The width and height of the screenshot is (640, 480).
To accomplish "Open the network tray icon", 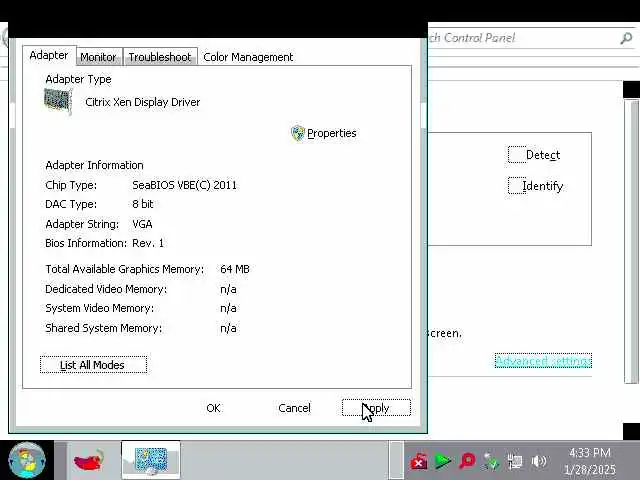I will coord(515,462).
